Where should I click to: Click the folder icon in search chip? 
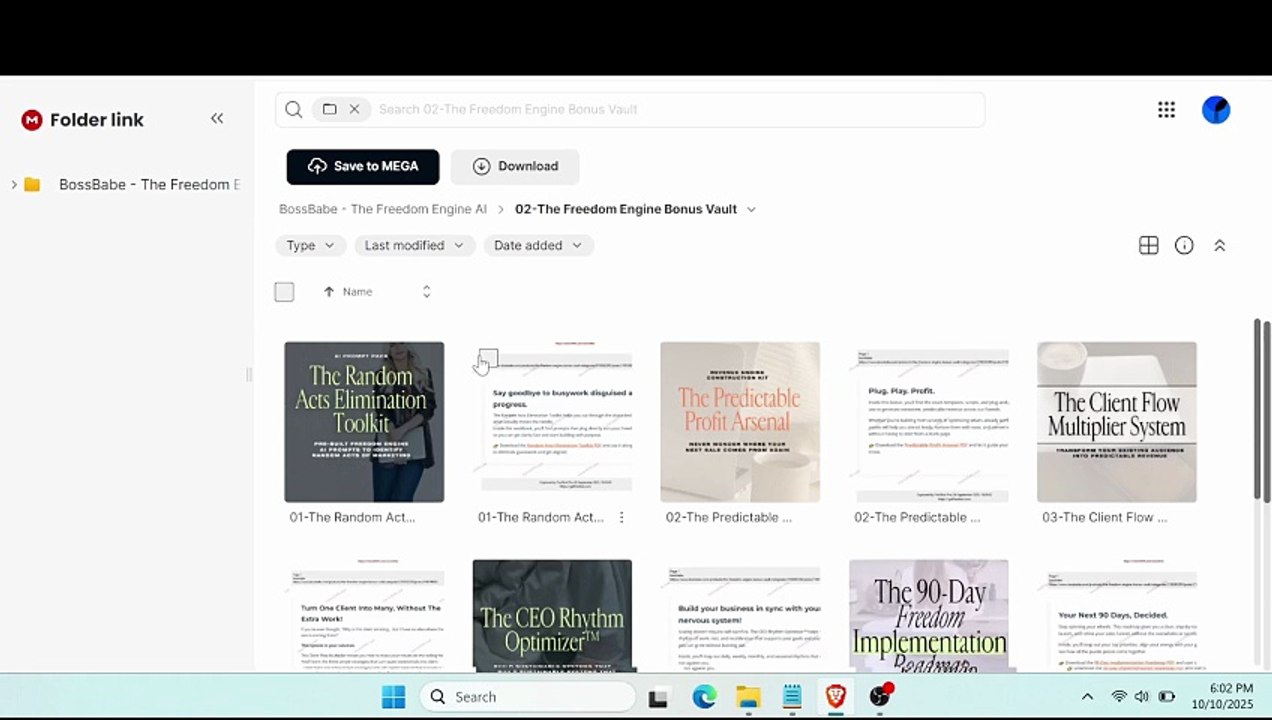(x=329, y=110)
